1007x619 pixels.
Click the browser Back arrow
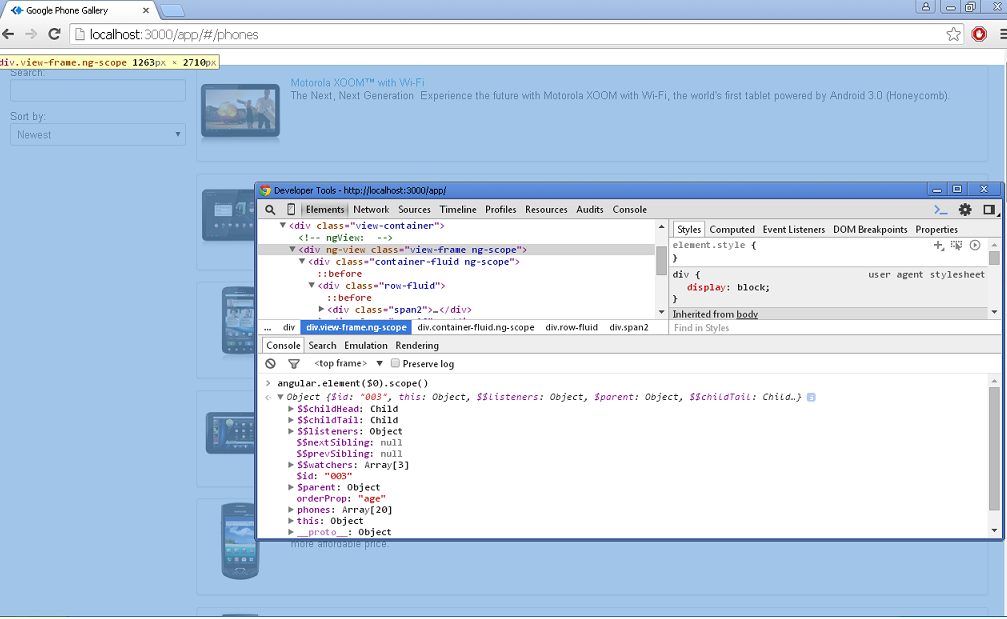pos(8,34)
